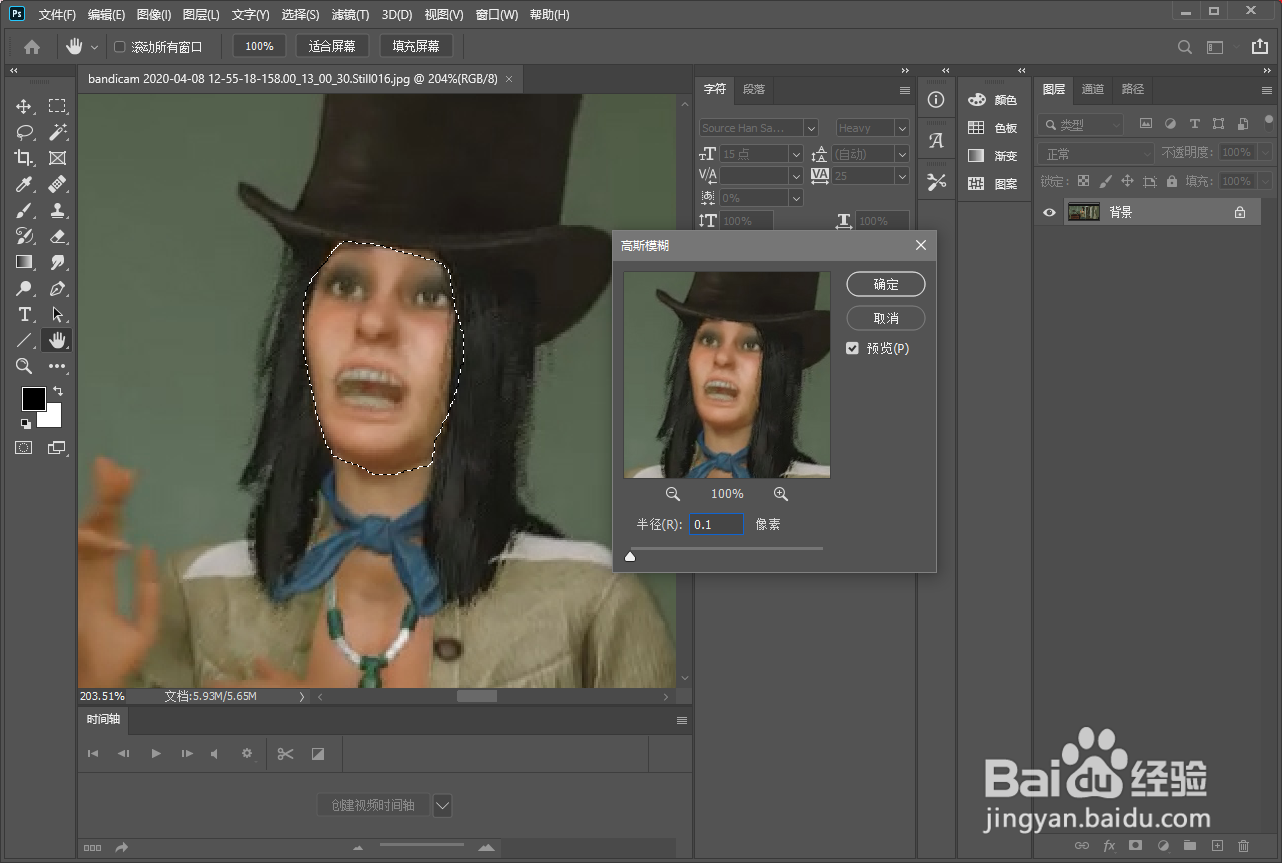Viewport: 1282px width, 863px height.
Task: Hide the 背景 layer visibility
Action: (x=1049, y=212)
